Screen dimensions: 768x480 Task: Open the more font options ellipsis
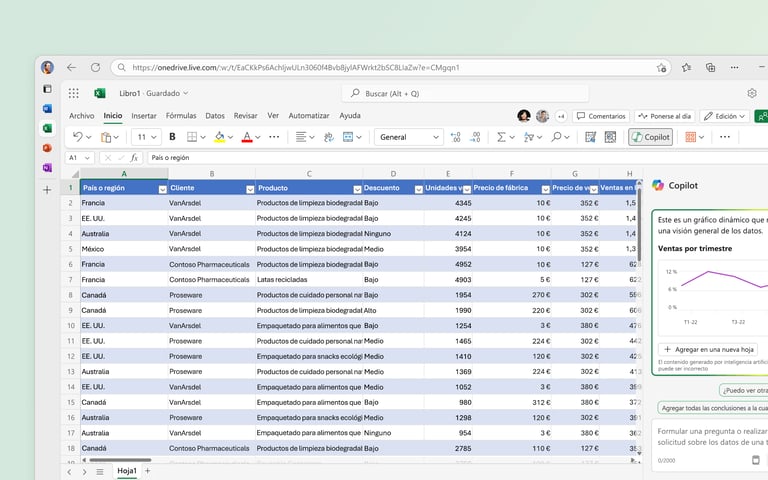[274, 137]
